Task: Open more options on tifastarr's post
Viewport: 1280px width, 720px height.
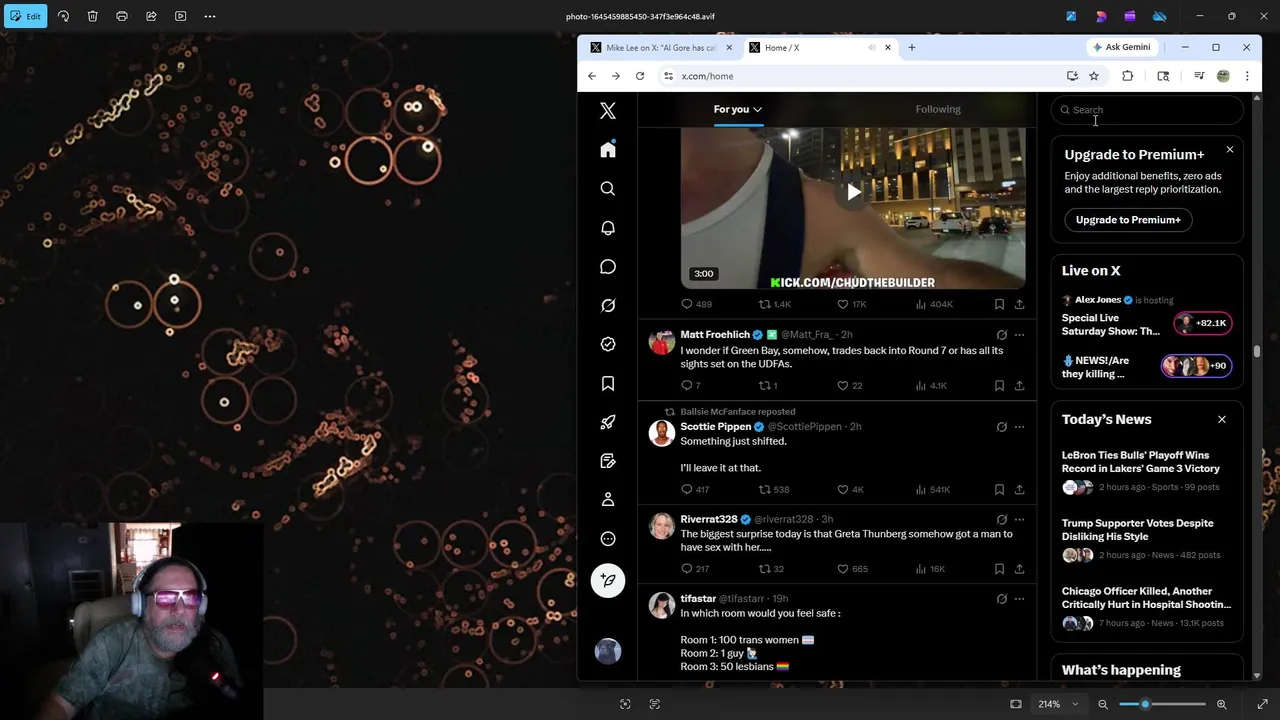Action: pyautogui.click(x=1019, y=599)
